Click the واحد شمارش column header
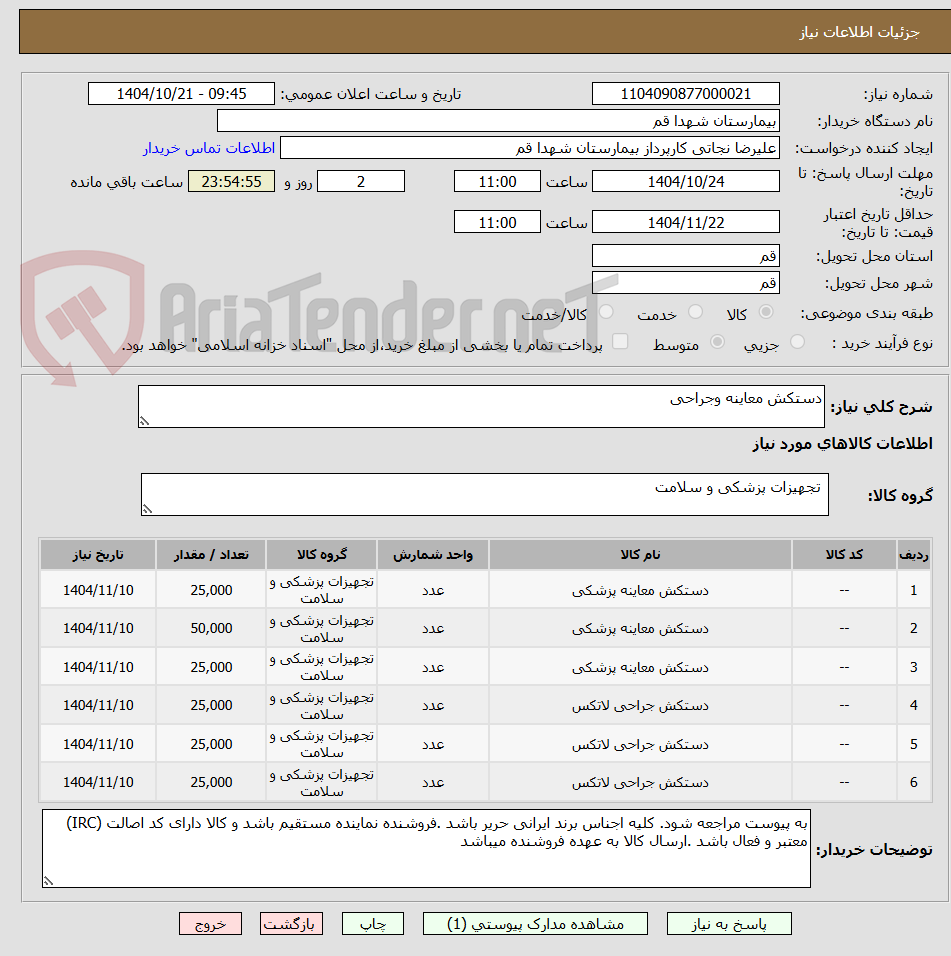This screenshot has height=956, width=951. [x=433, y=554]
